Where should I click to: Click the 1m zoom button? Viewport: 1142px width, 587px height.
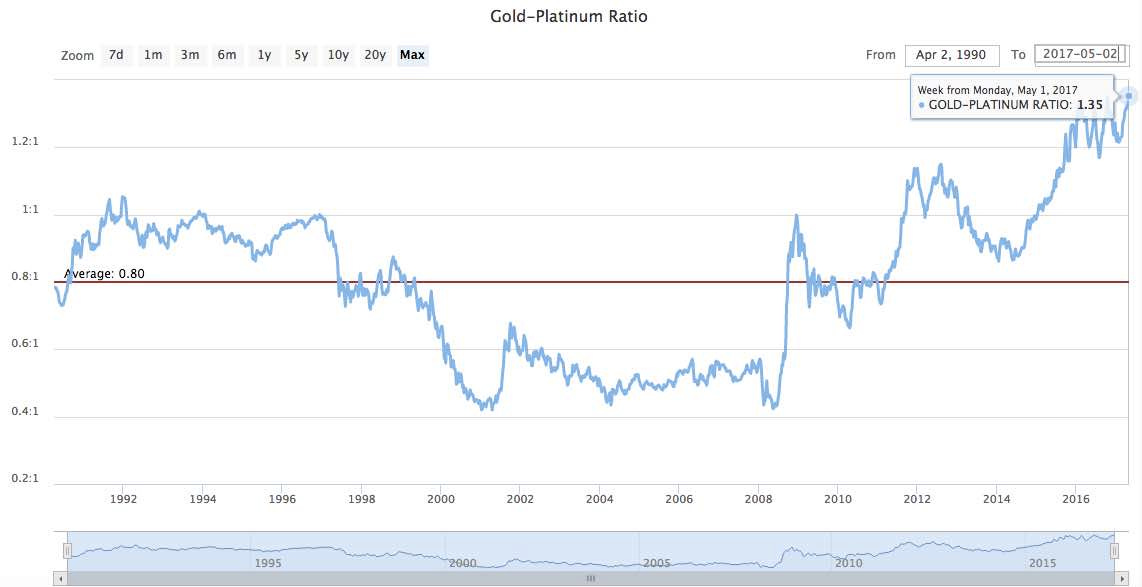pos(152,55)
